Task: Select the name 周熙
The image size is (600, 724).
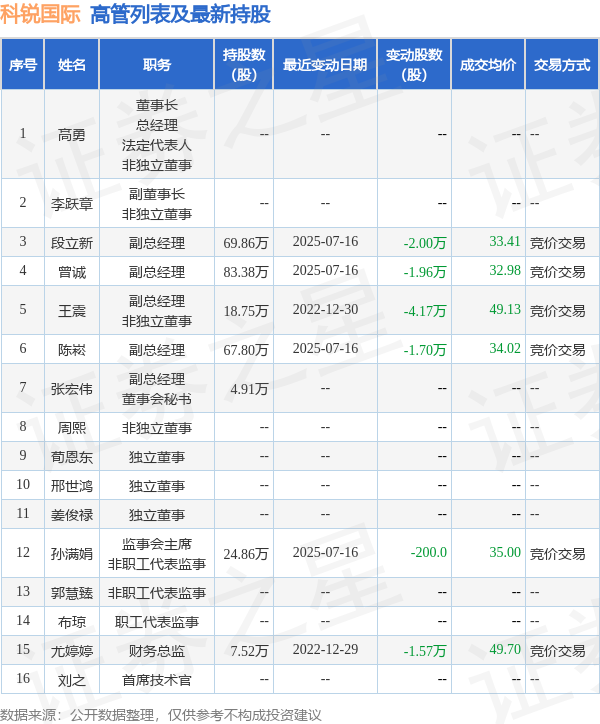Action: click(72, 428)
